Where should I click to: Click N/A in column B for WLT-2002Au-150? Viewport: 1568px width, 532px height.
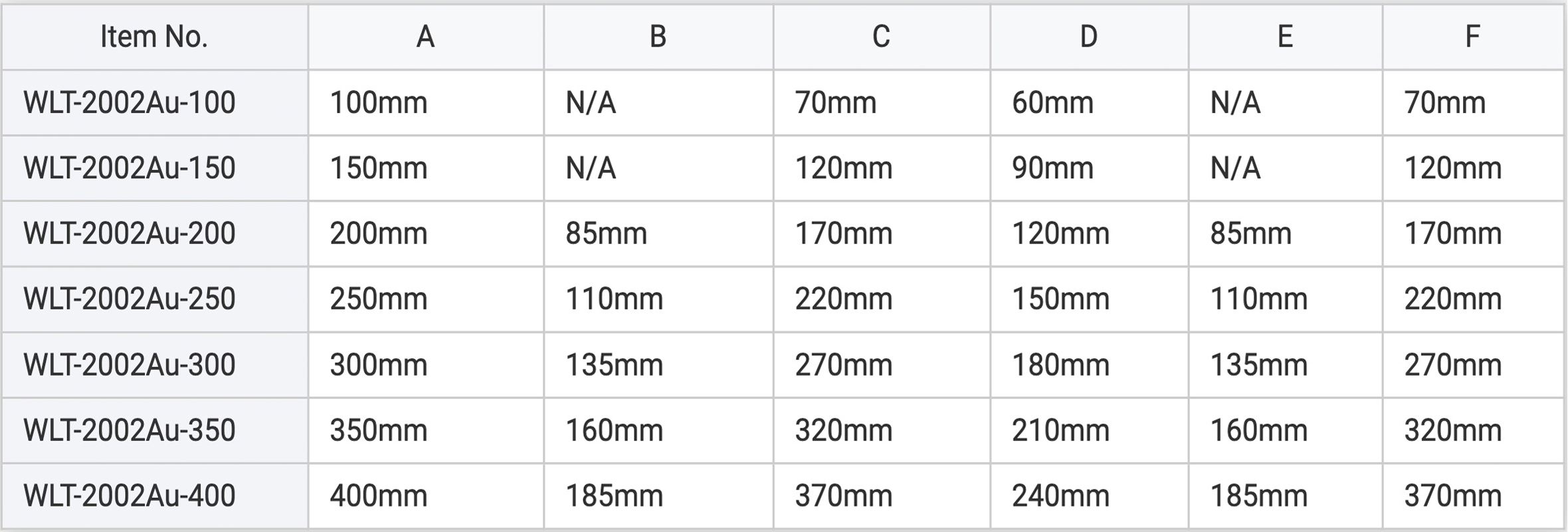pos(591,168)
